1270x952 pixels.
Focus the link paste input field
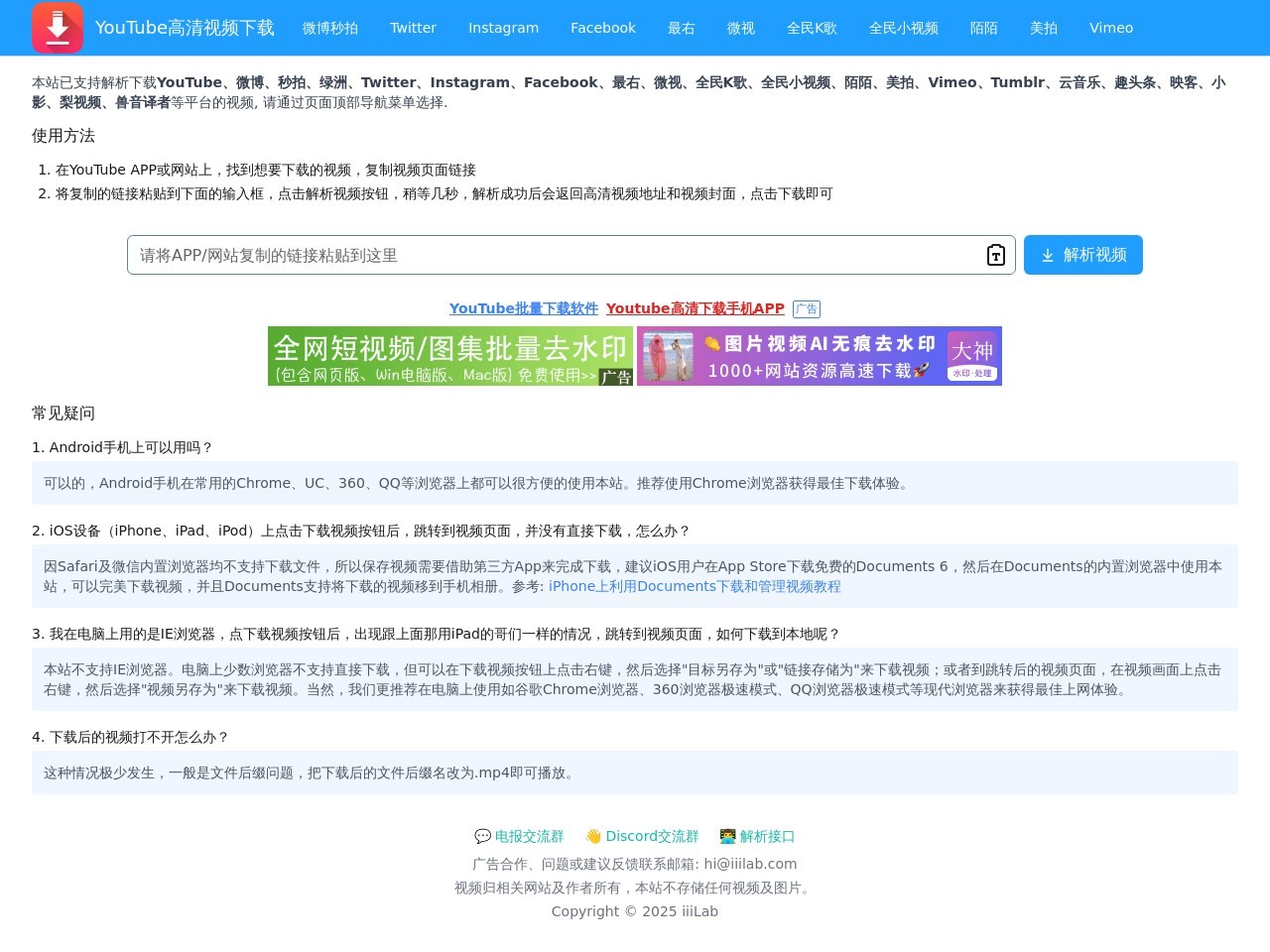coord(571,255)
